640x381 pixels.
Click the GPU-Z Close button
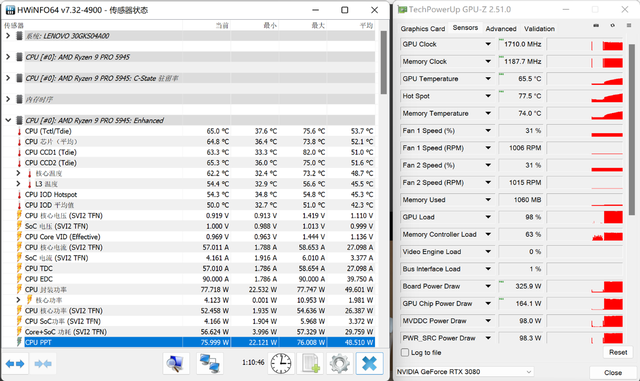click(613, 372)
